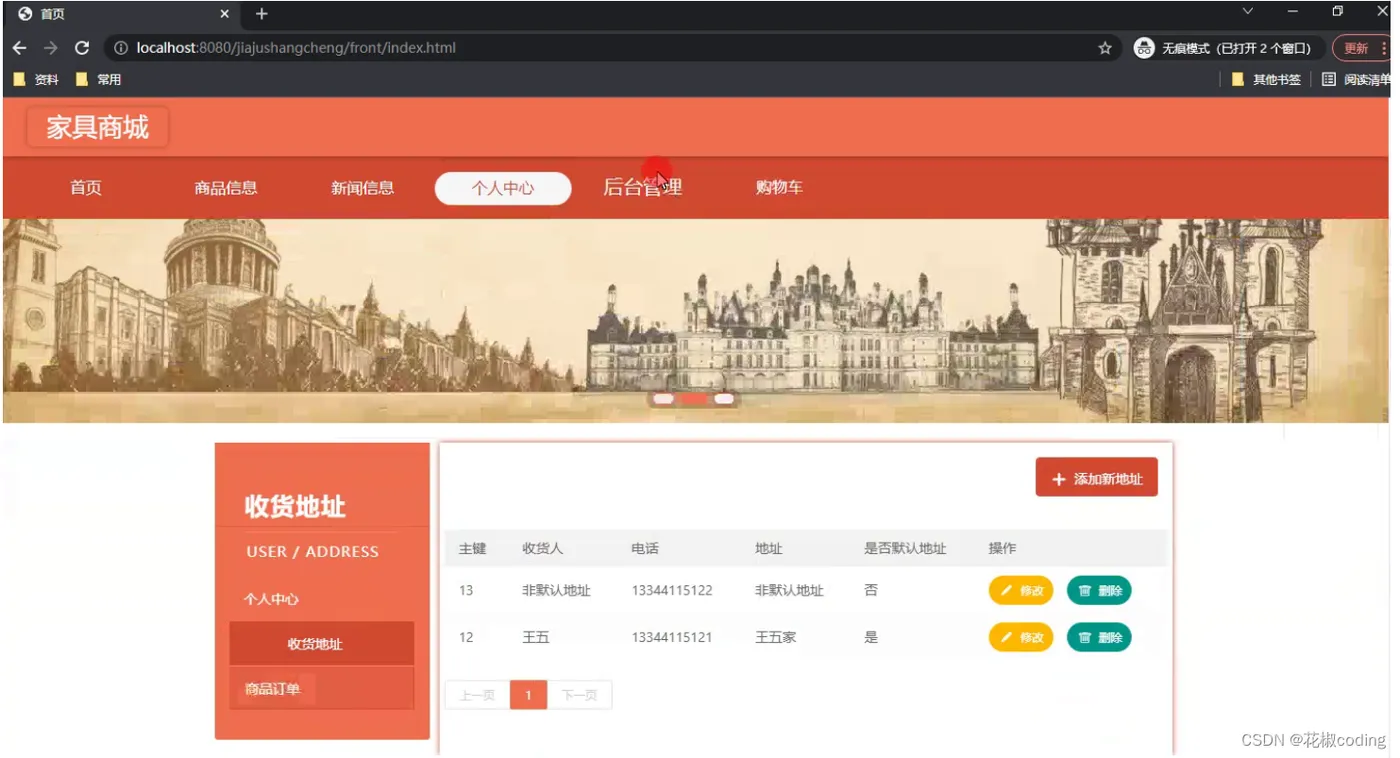
Task: Click the site info icon in address bar
Action: pyautogui.click(x=121, y=48)
